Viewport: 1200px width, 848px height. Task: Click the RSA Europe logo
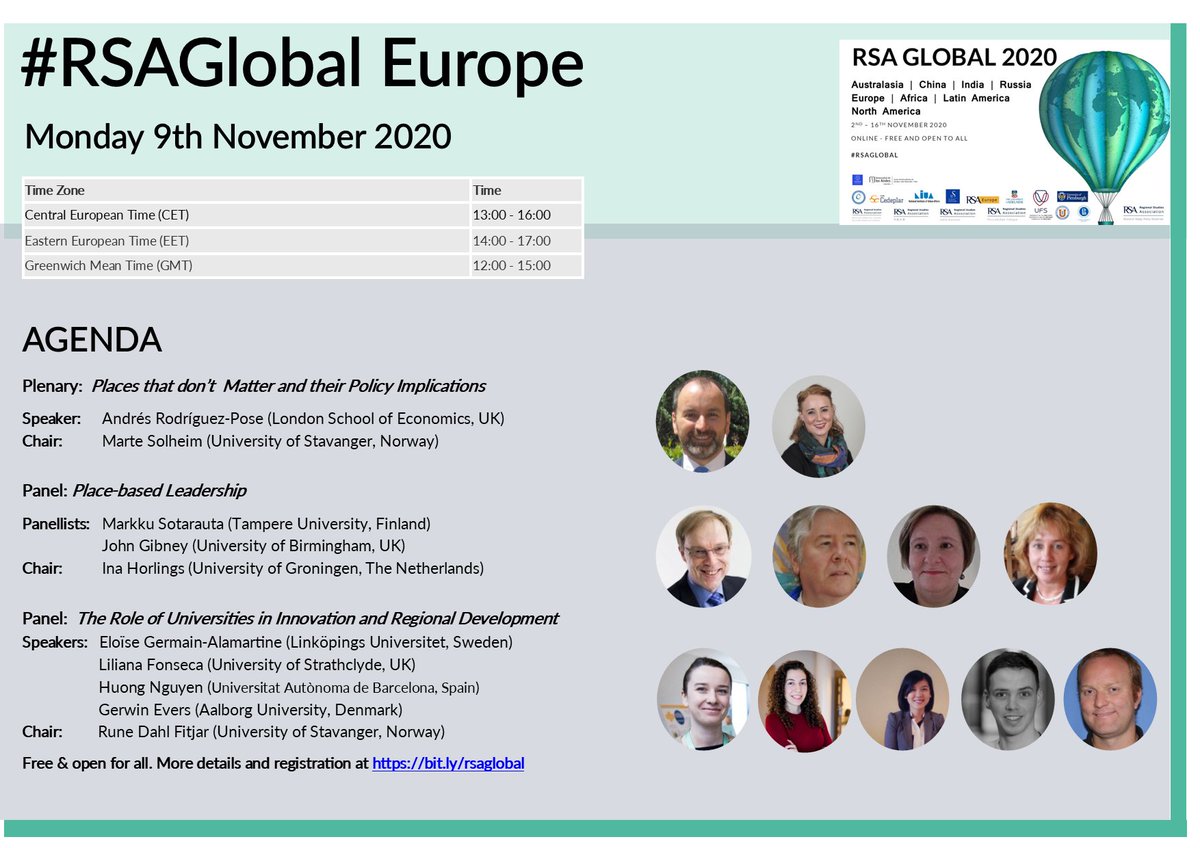[x=982, y=200]
